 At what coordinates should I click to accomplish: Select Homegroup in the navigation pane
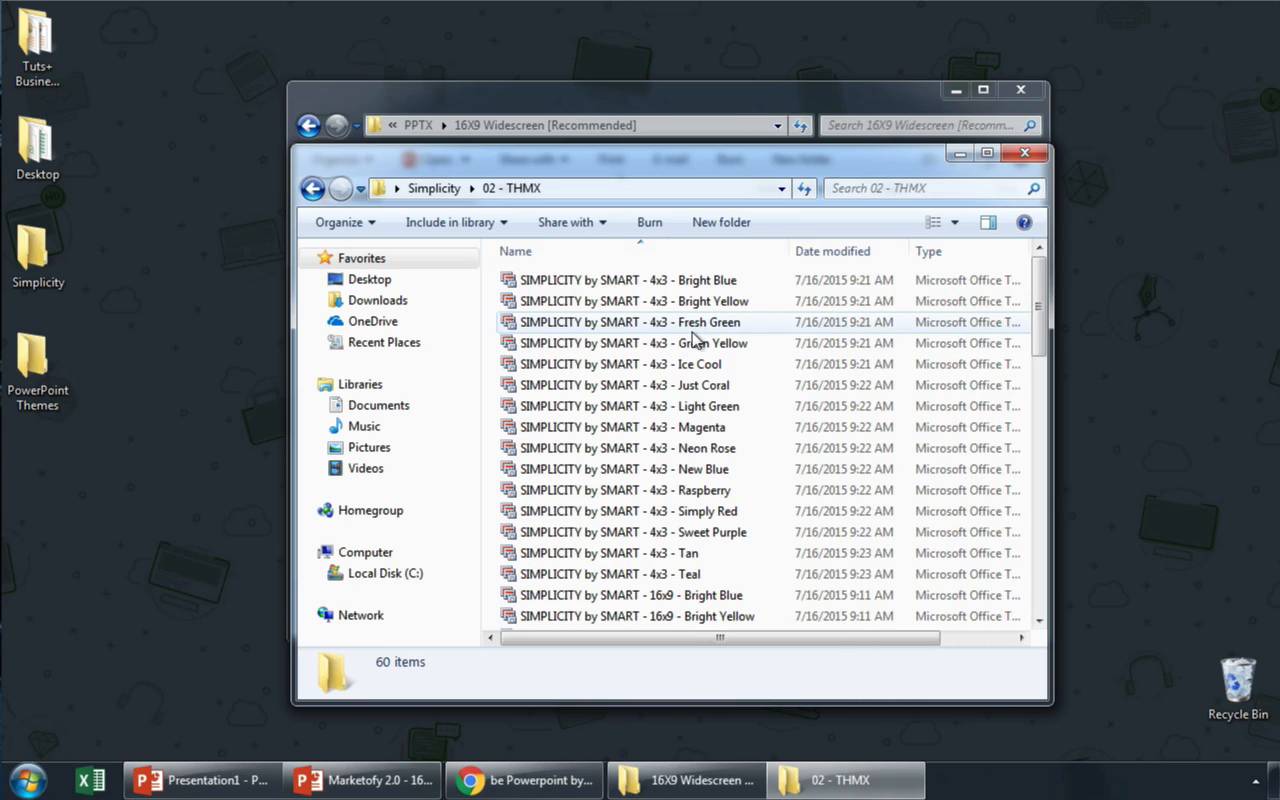pyautogui.click(x=370, y=510)
